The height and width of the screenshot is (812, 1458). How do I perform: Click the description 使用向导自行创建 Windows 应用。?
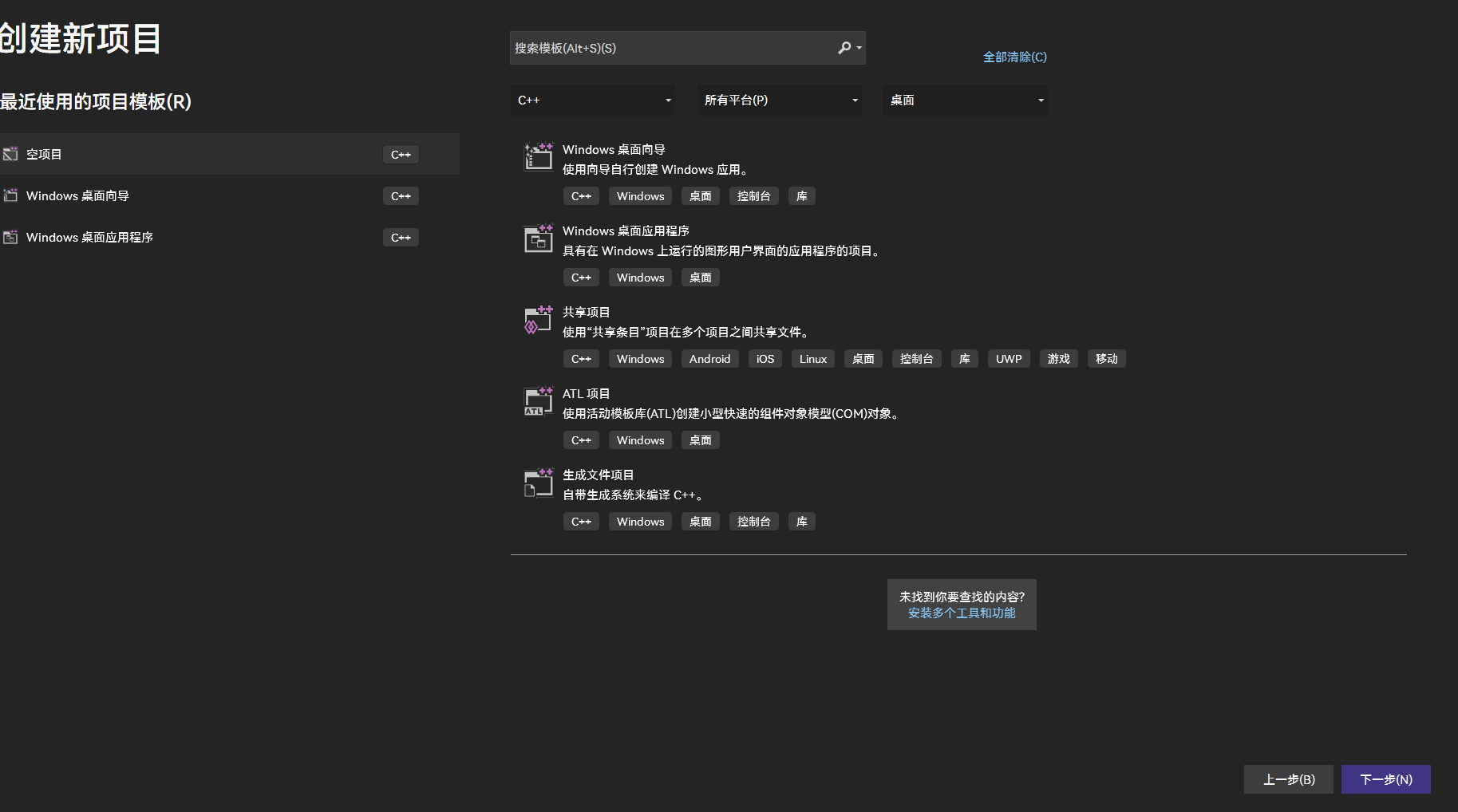pos(658,169)
